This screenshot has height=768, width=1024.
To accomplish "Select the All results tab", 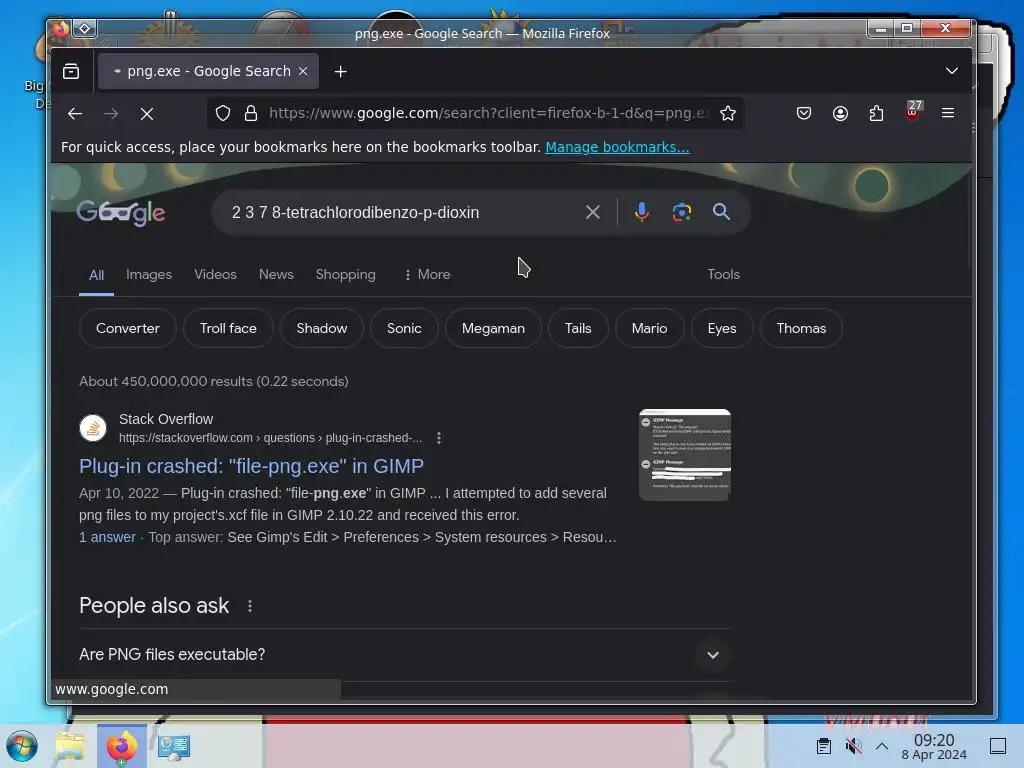I will point(97,275).
